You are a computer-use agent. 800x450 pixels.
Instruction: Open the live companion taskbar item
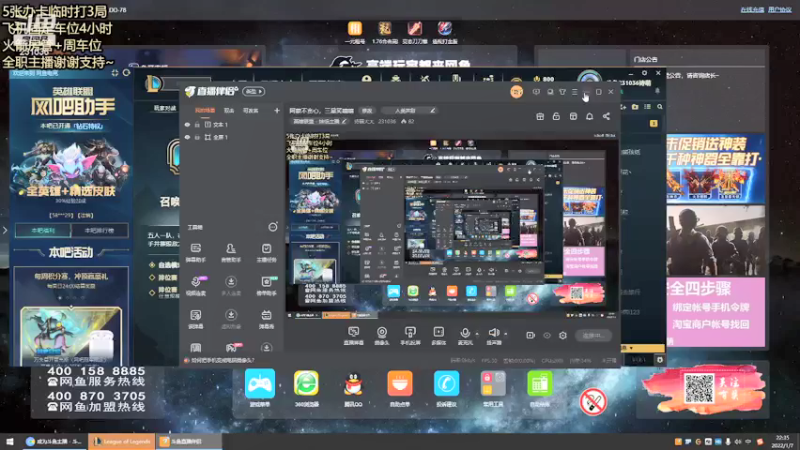tap(188, 441)
